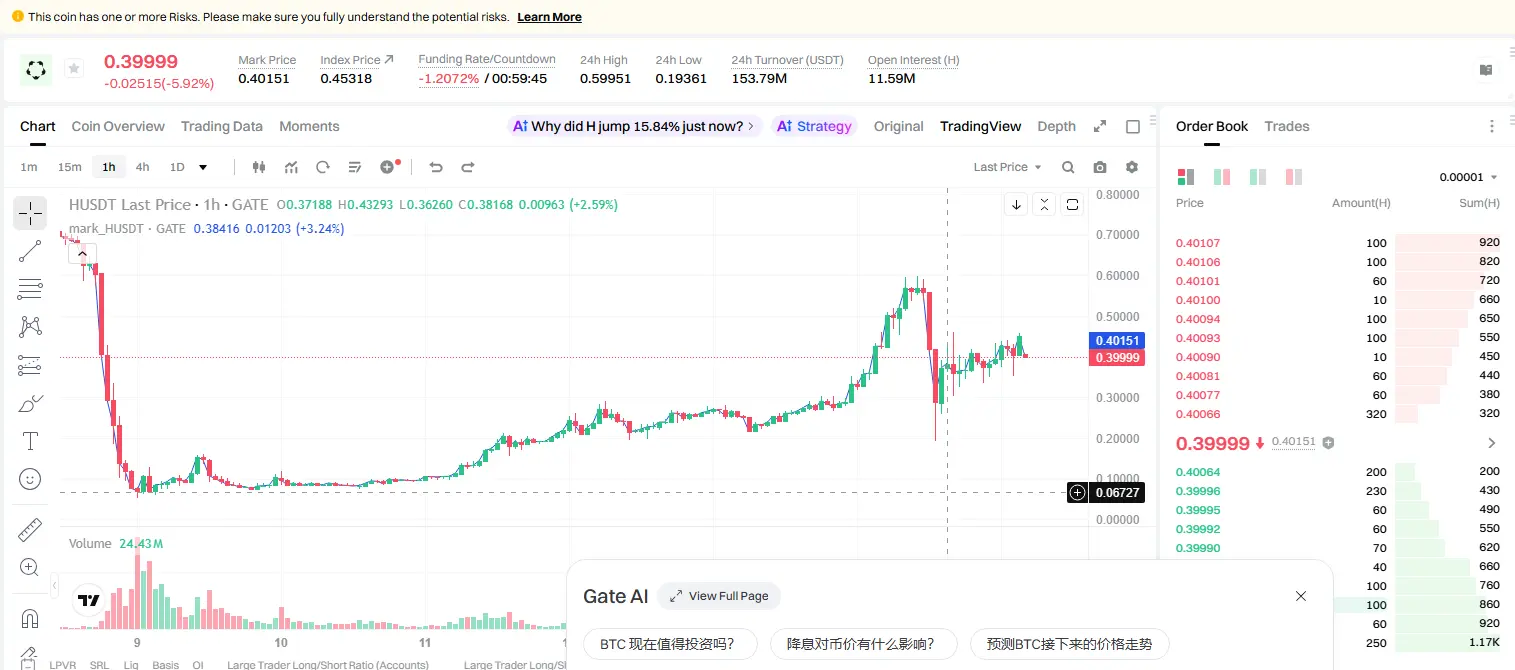Open the indicator templates icon
The image size is (1515, 670).
tap(354, 167)
